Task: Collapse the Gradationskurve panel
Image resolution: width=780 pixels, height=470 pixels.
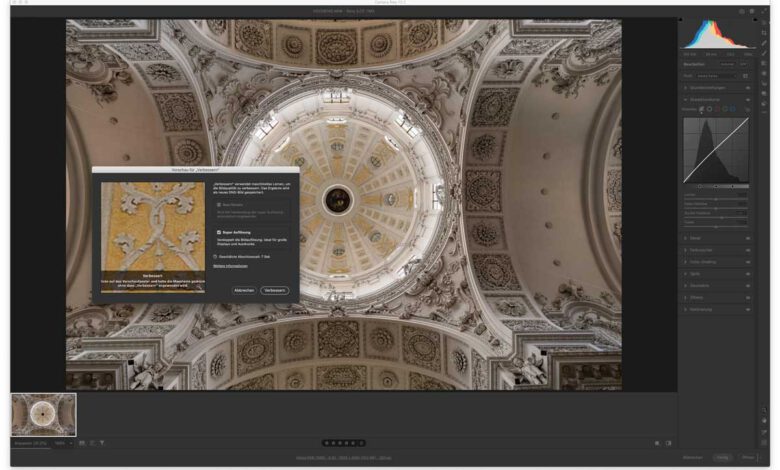Action: [685, 99]
